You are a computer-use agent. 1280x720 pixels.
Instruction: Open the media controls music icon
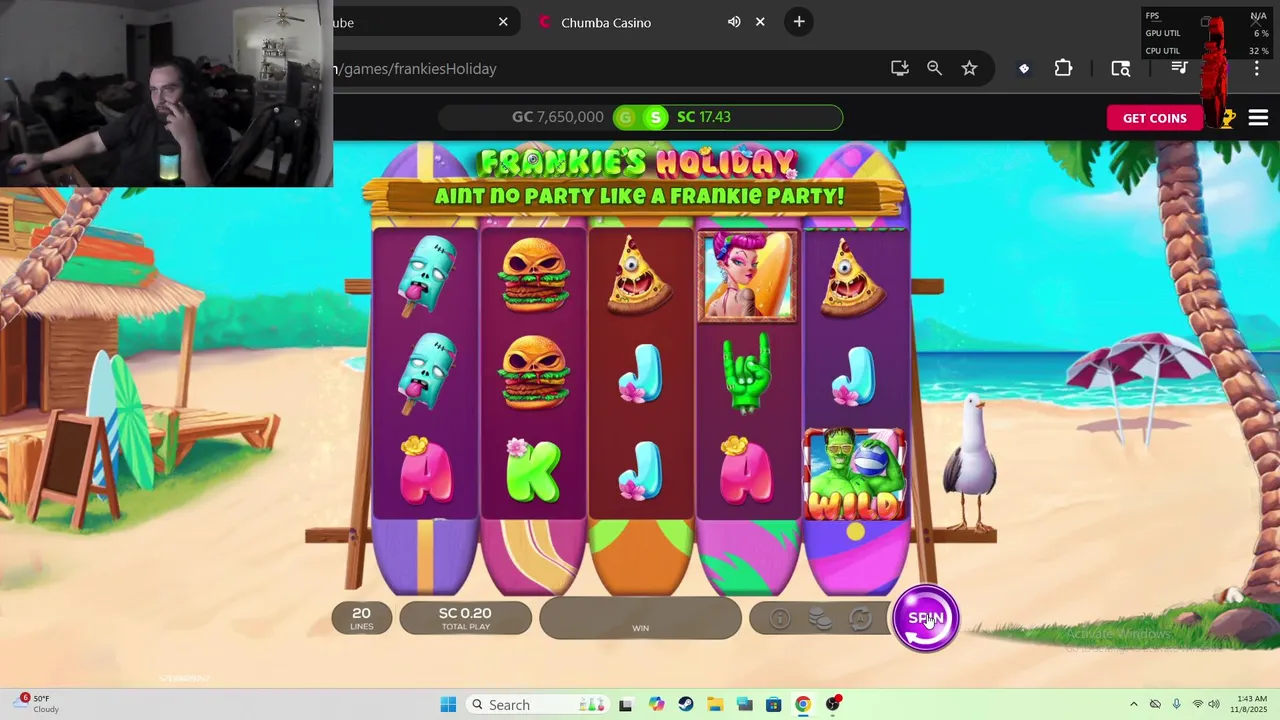coord(1180,68)
